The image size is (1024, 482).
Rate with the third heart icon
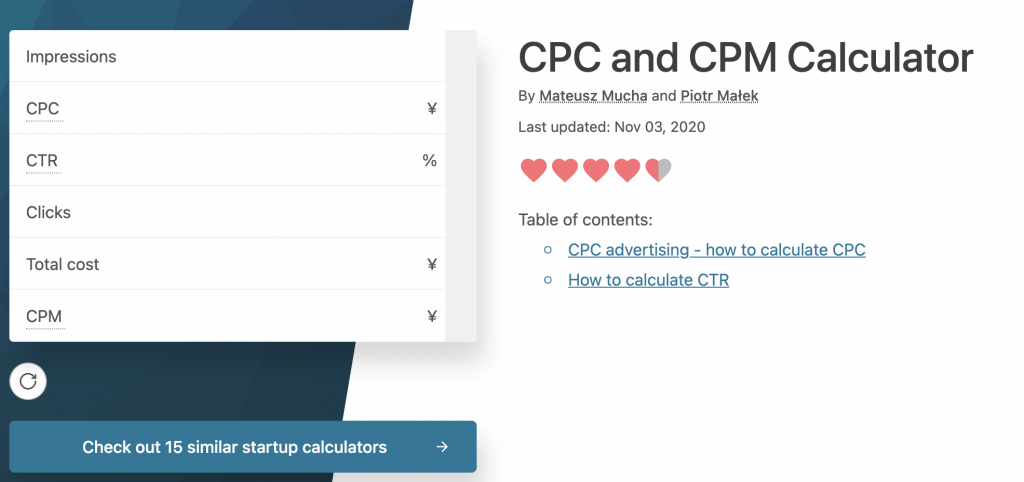[596, 170]
